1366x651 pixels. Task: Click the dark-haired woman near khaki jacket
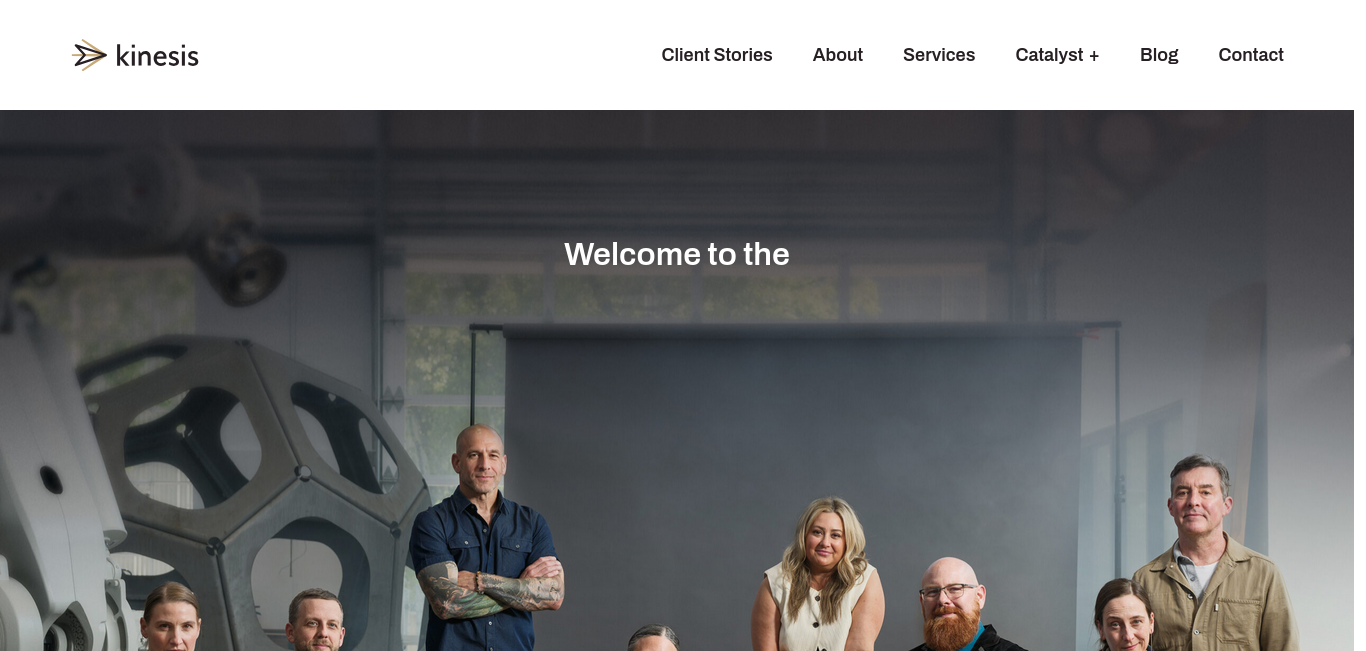(1125, 615)
